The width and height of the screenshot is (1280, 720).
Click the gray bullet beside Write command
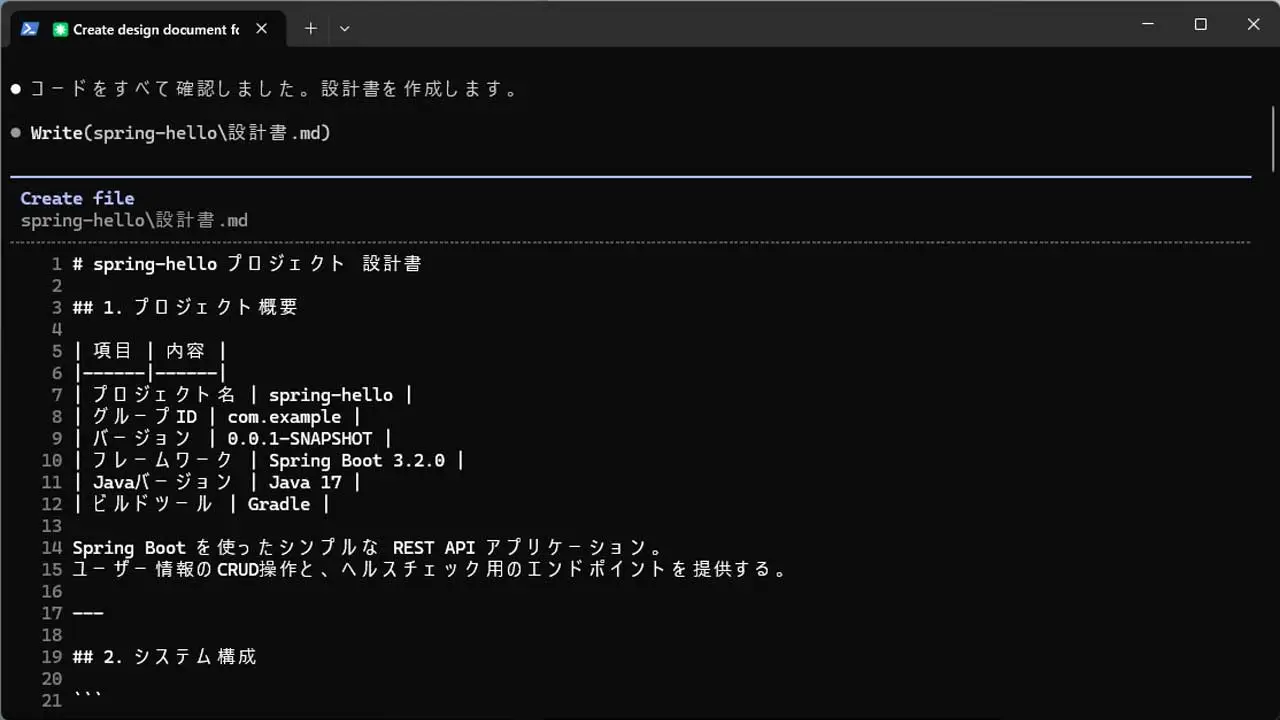click(16, 133)
